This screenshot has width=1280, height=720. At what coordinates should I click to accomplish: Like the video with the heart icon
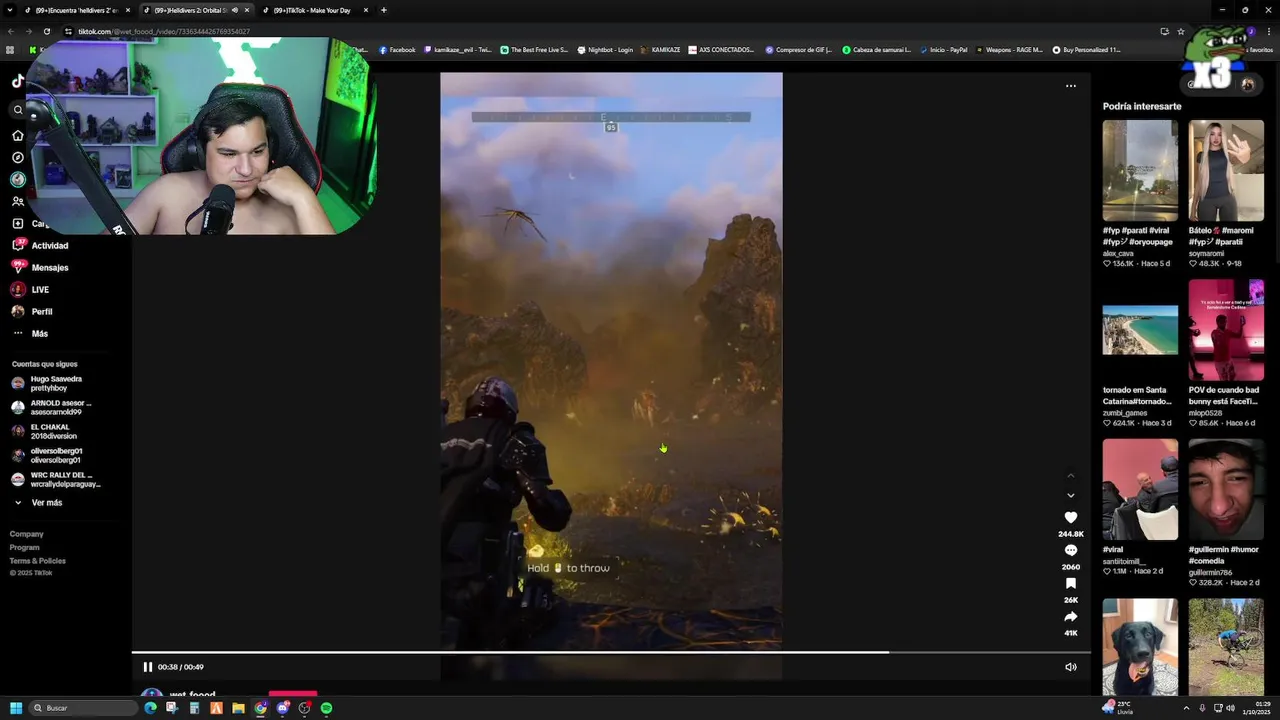1070,517
